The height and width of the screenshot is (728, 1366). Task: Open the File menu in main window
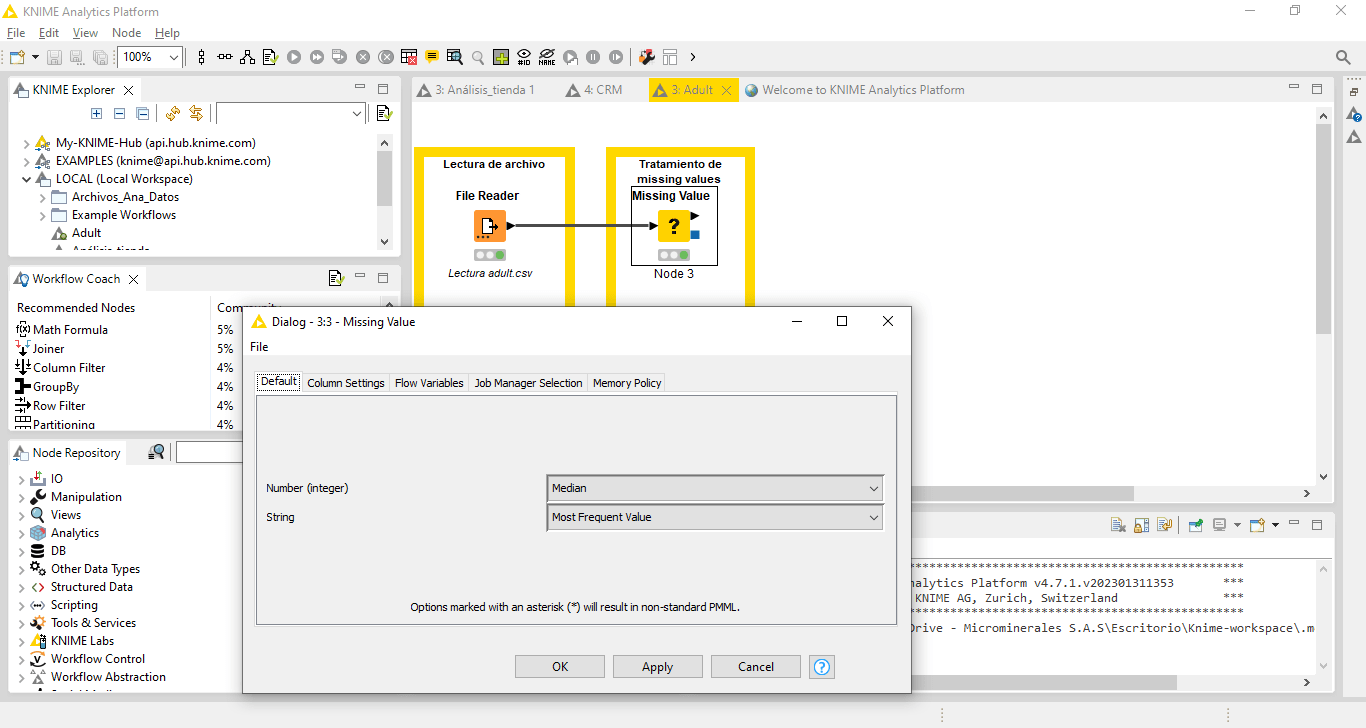point(16,33)
